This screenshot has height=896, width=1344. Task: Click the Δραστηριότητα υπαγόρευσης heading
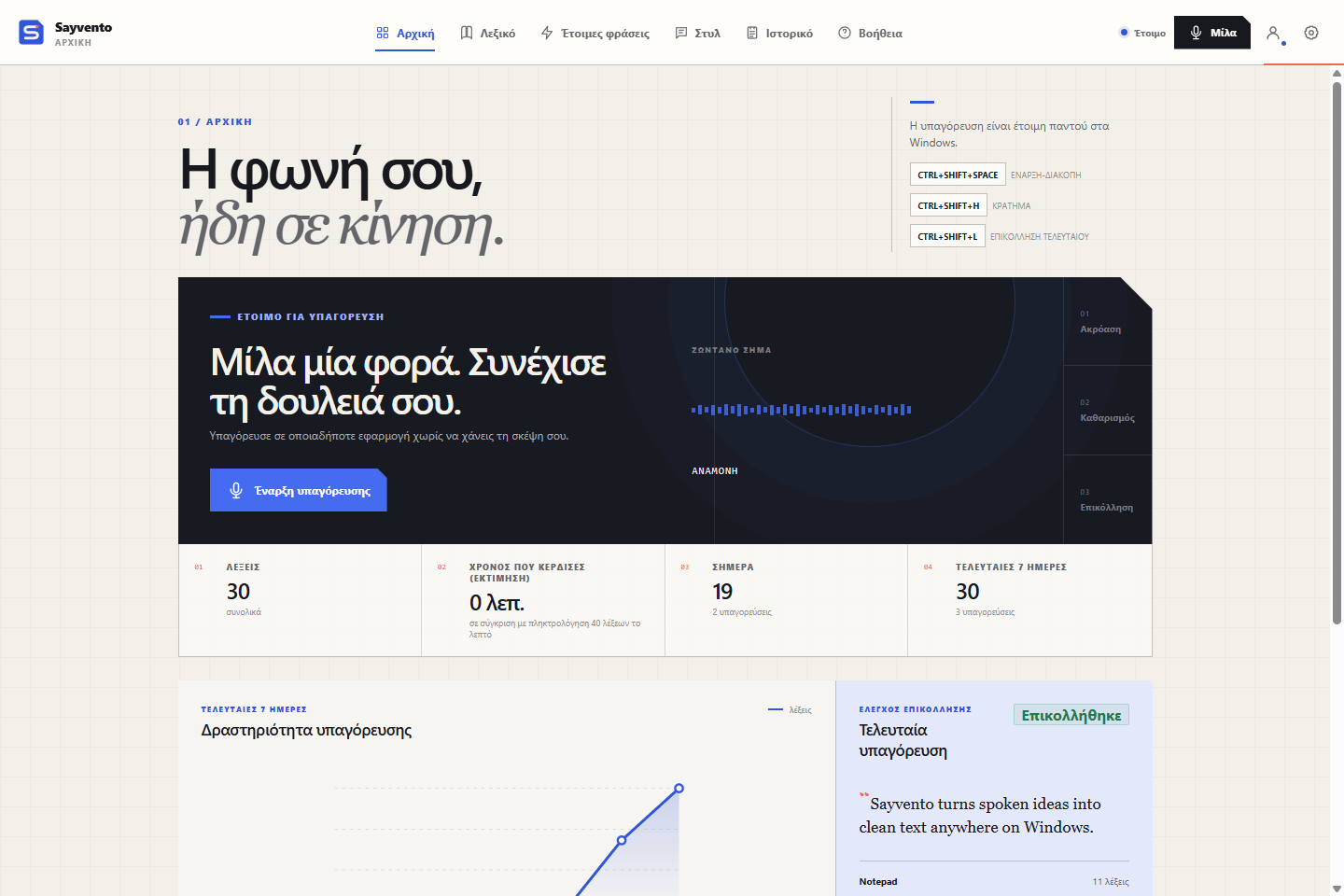306,731
